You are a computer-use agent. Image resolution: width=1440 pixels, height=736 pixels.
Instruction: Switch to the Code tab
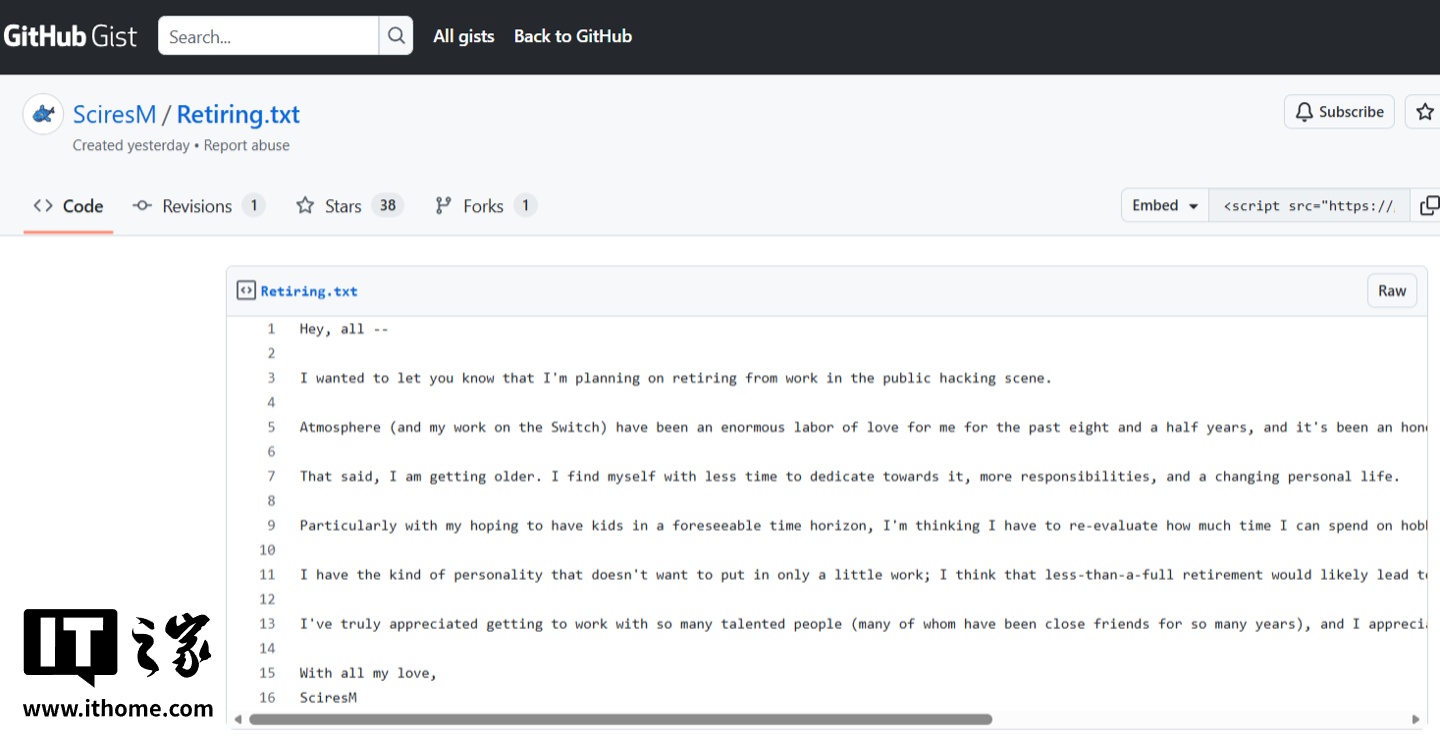pyautogui.click(x=68, y=206)
